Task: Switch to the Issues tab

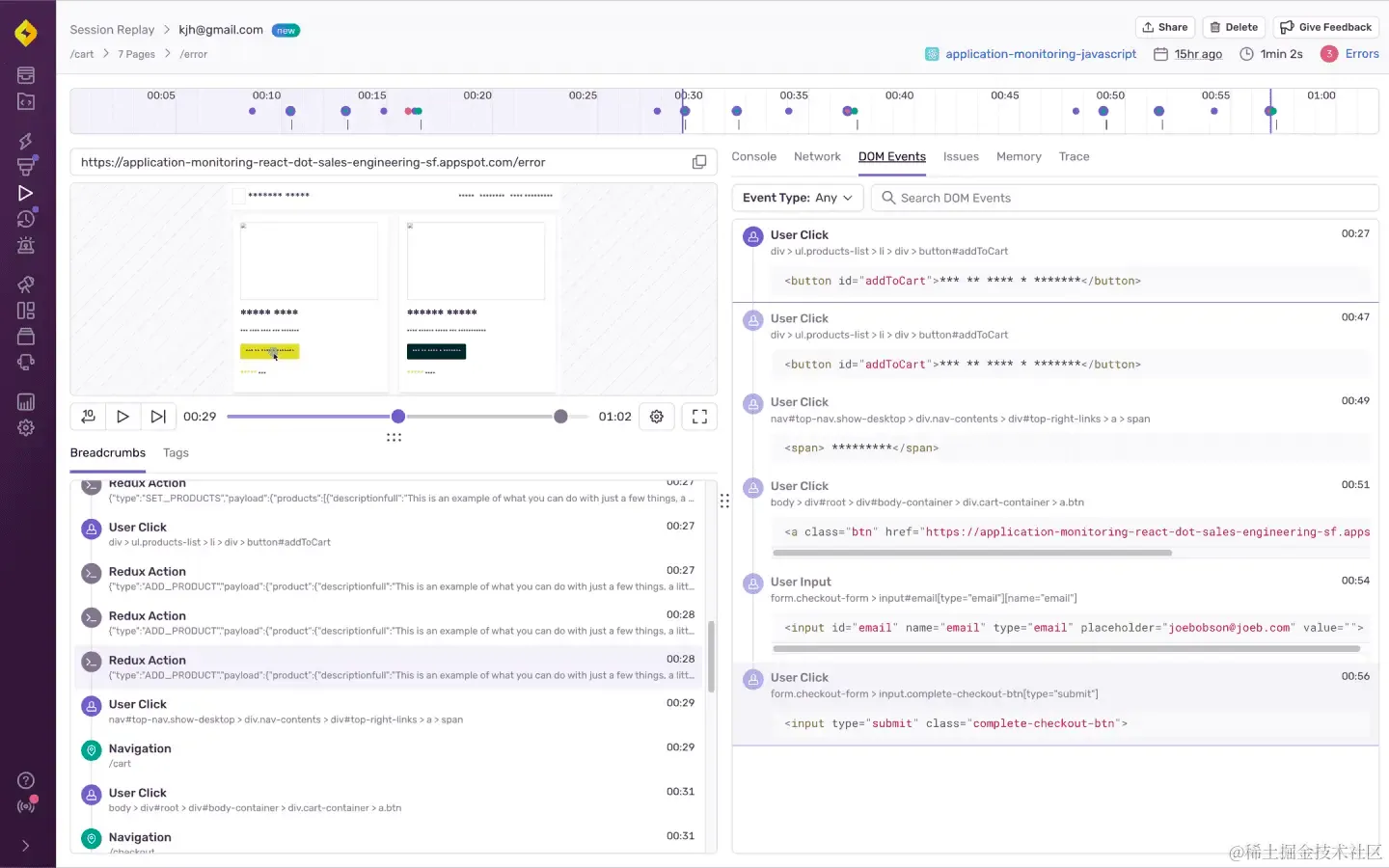Action: click(961, 156)
